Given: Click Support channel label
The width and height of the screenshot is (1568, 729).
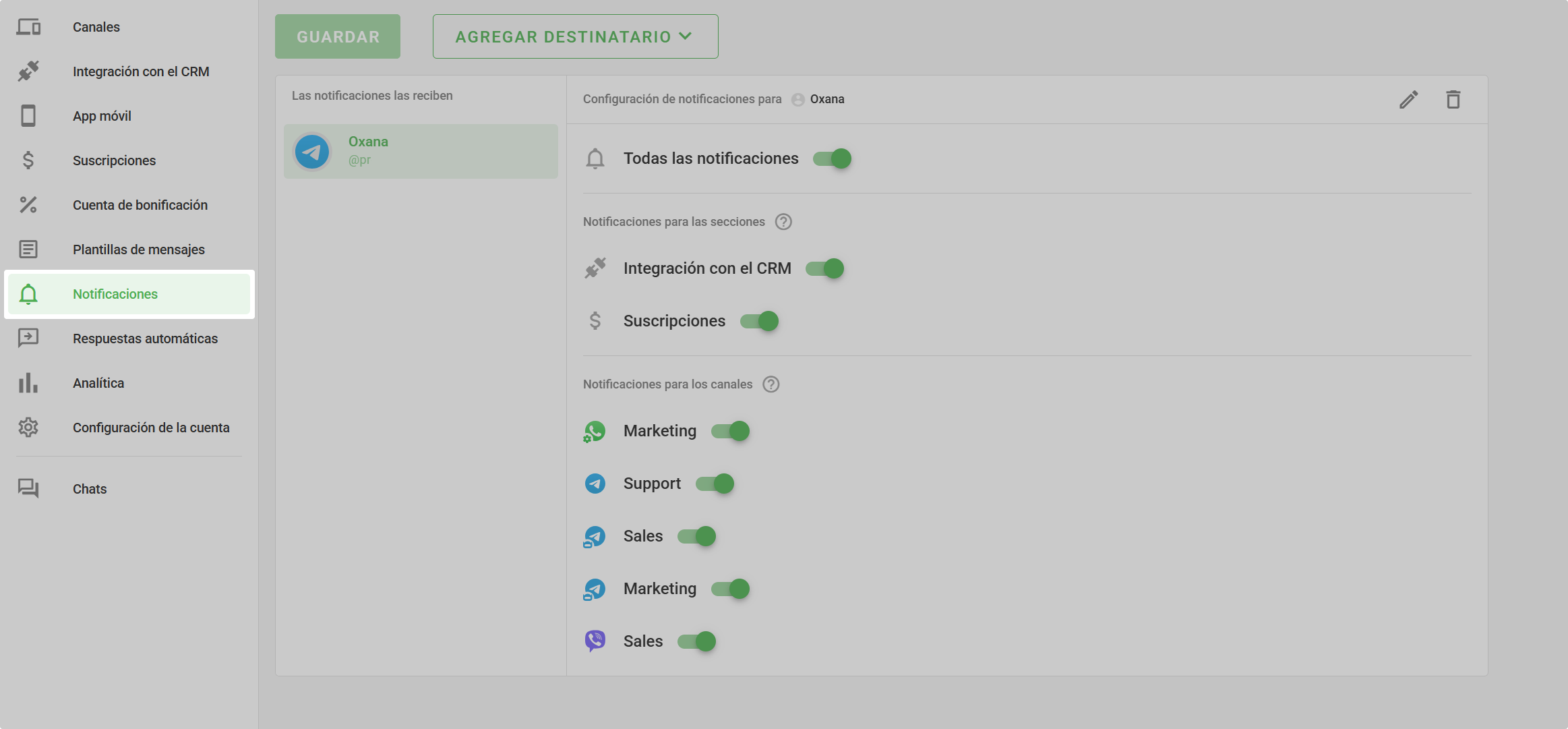Looking at the screenshot, I should point(652,484).
